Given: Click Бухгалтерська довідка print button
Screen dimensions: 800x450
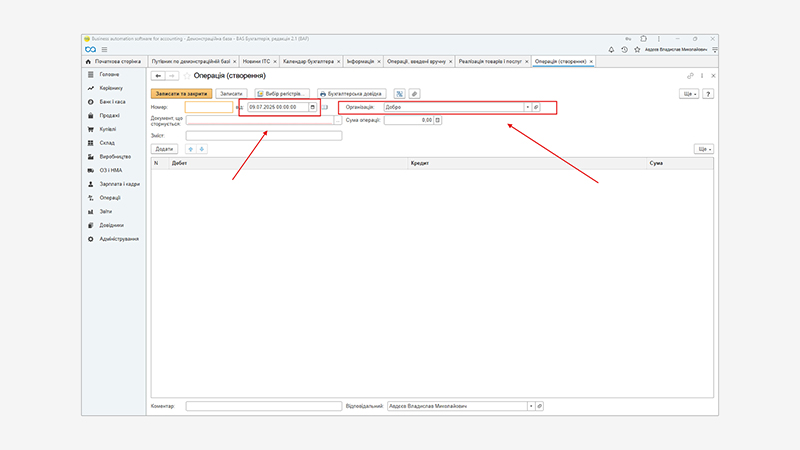Looking at the screenshot, I should coord(352,94).
